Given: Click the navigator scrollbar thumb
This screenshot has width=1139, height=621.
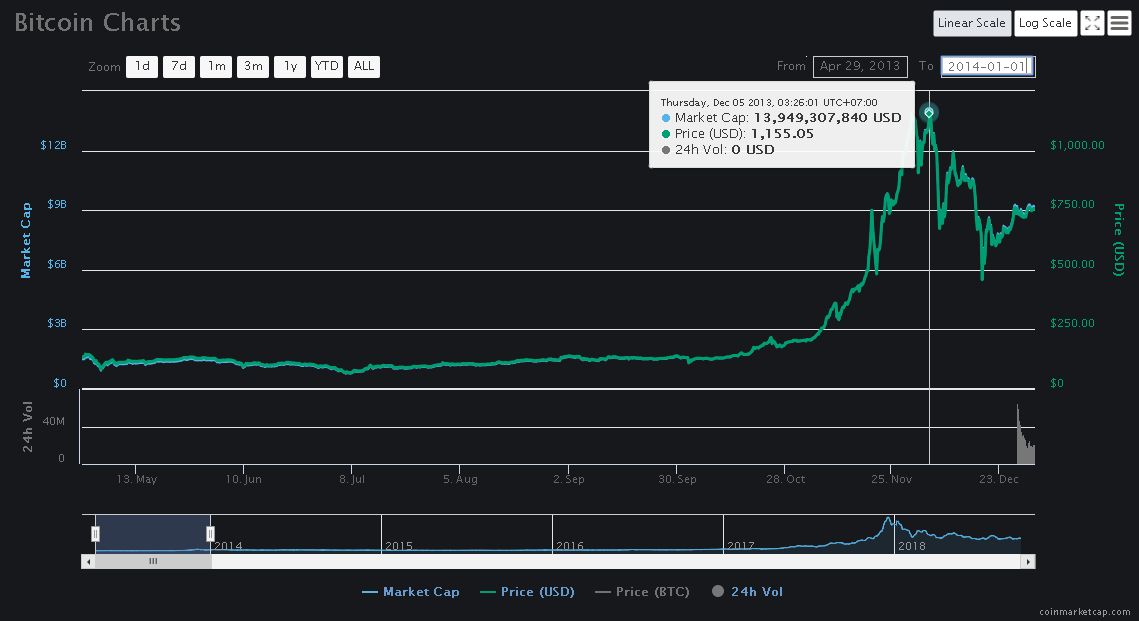Looking at the screenshot, I should 153,561.
